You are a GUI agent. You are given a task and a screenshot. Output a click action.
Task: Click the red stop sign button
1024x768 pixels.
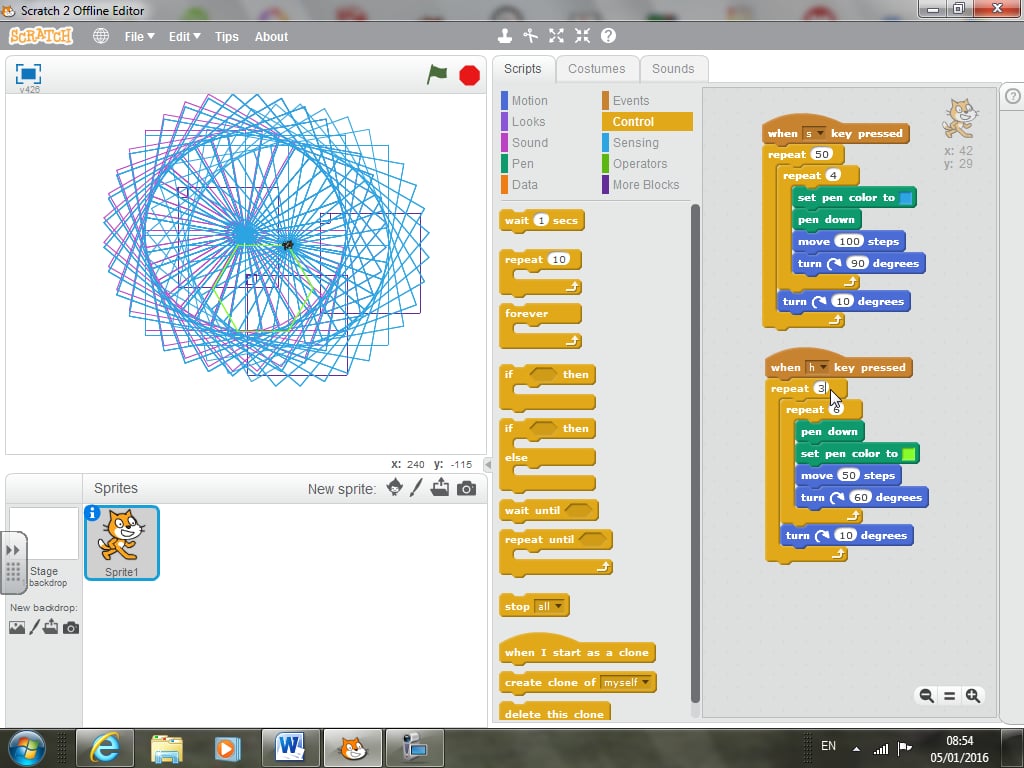pos(469,76)
